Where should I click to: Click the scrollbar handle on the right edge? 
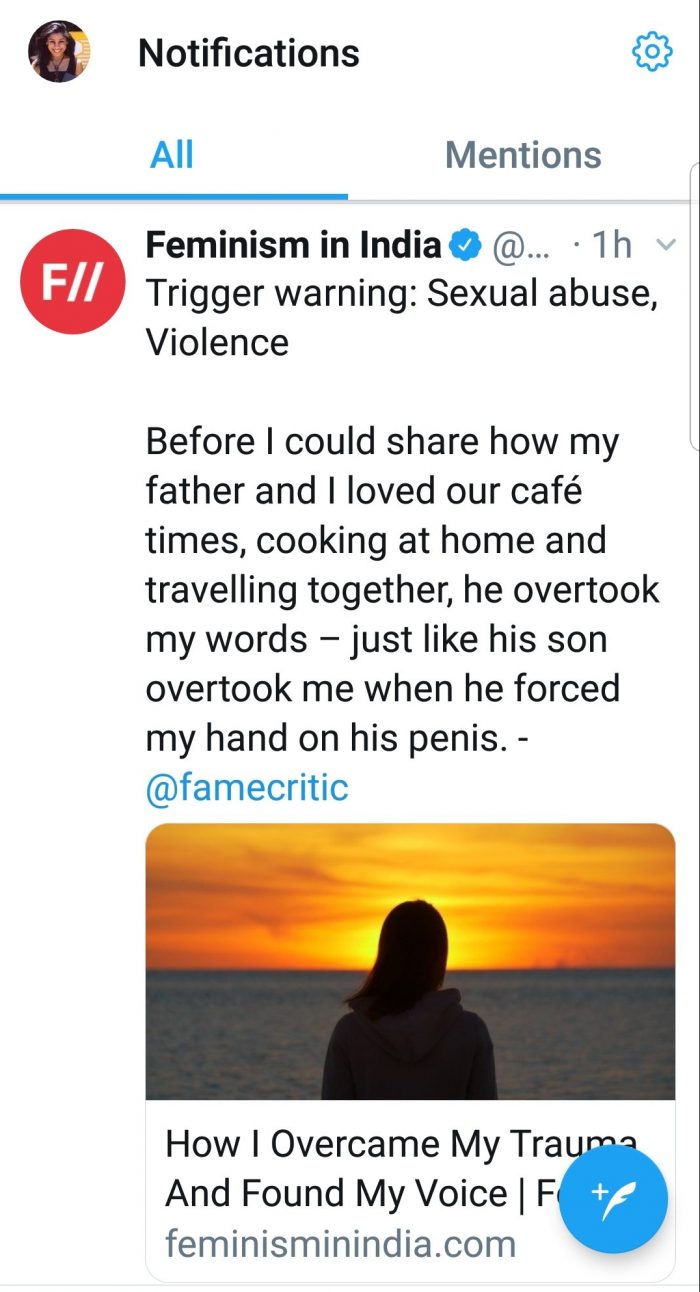[694, 300]
